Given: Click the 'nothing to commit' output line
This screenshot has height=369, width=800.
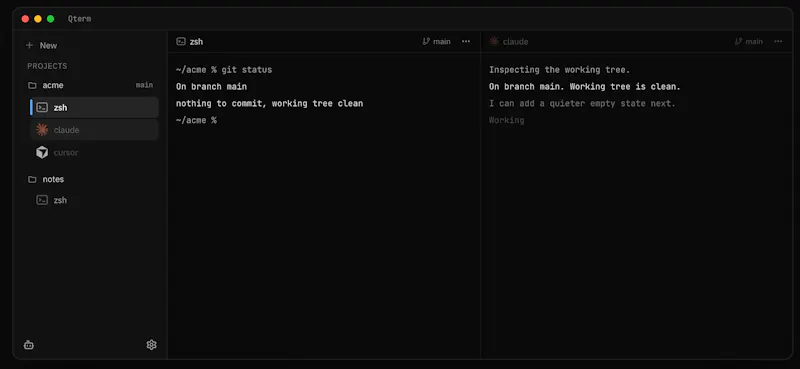Looking at the screenshot, I should point(269,104).
